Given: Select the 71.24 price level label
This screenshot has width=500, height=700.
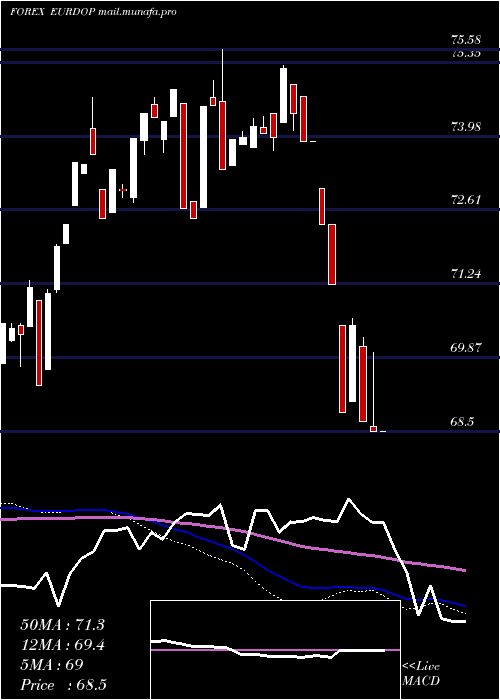Looking at the screenshot, I should click(466, 274).
